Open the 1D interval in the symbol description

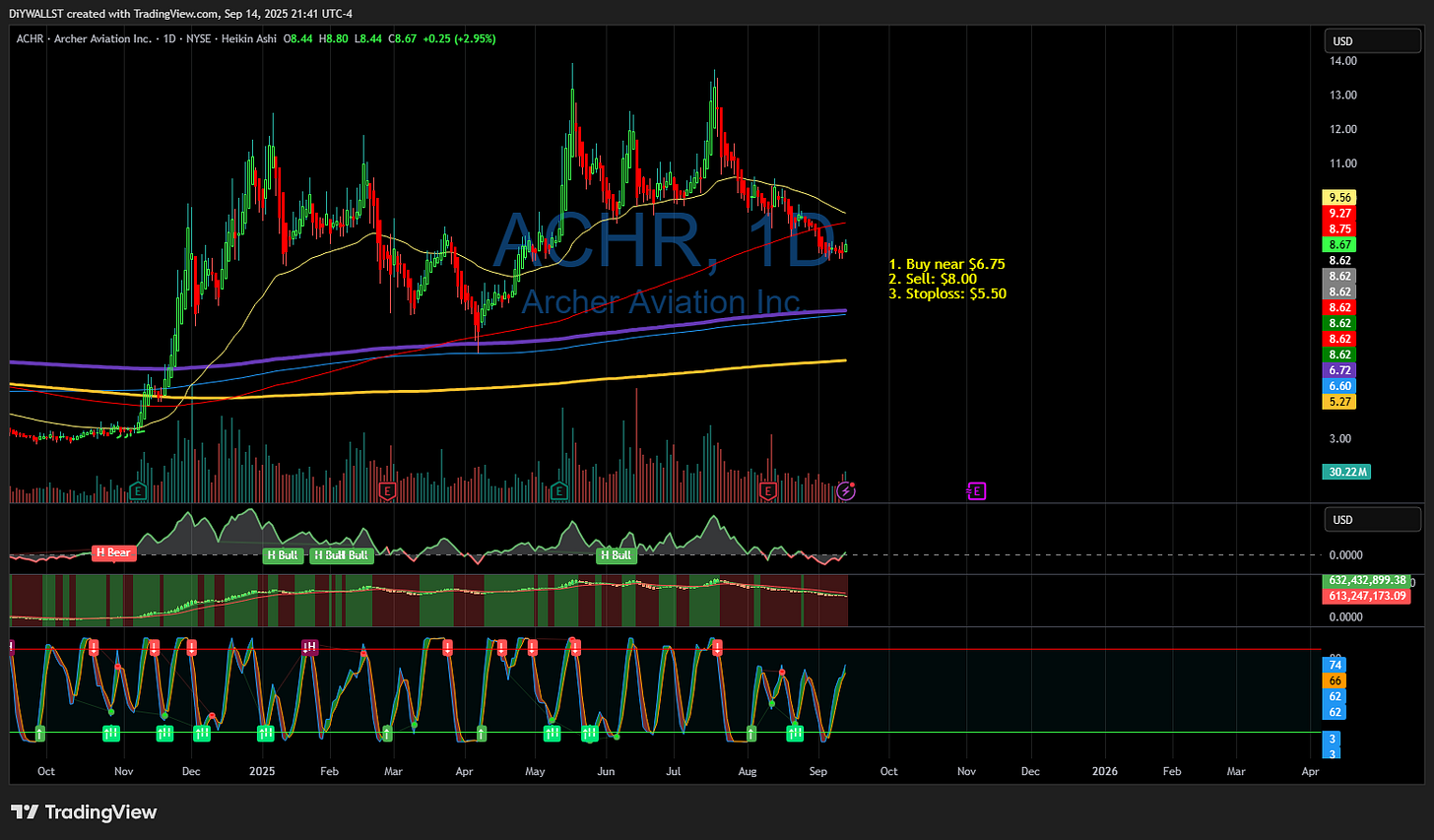click(x=167, y=39)
